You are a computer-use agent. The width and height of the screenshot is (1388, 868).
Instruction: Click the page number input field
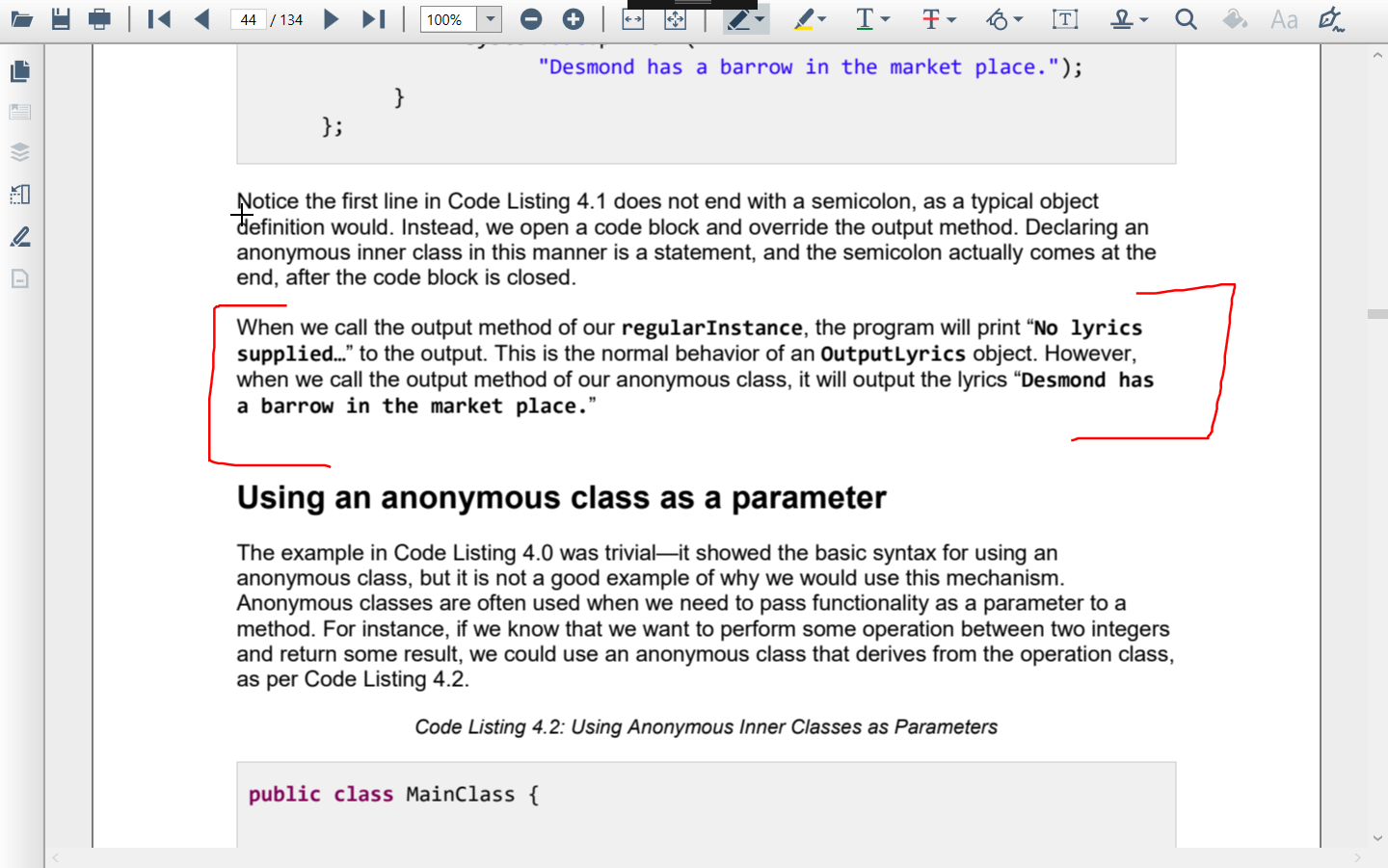tap(249, 19)
